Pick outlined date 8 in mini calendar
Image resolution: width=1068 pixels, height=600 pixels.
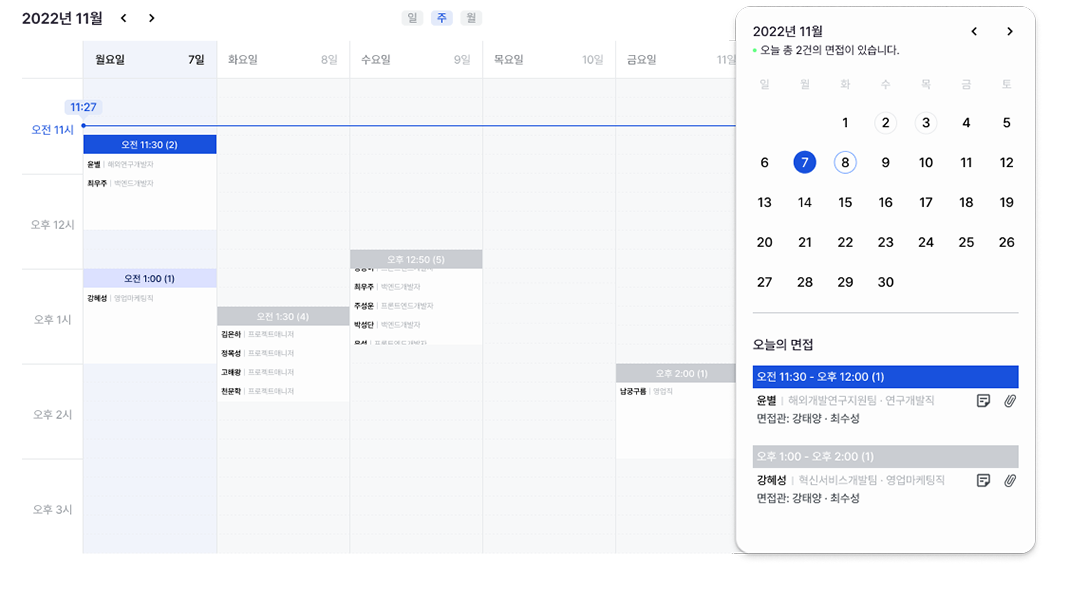click(x=845, y=162)
